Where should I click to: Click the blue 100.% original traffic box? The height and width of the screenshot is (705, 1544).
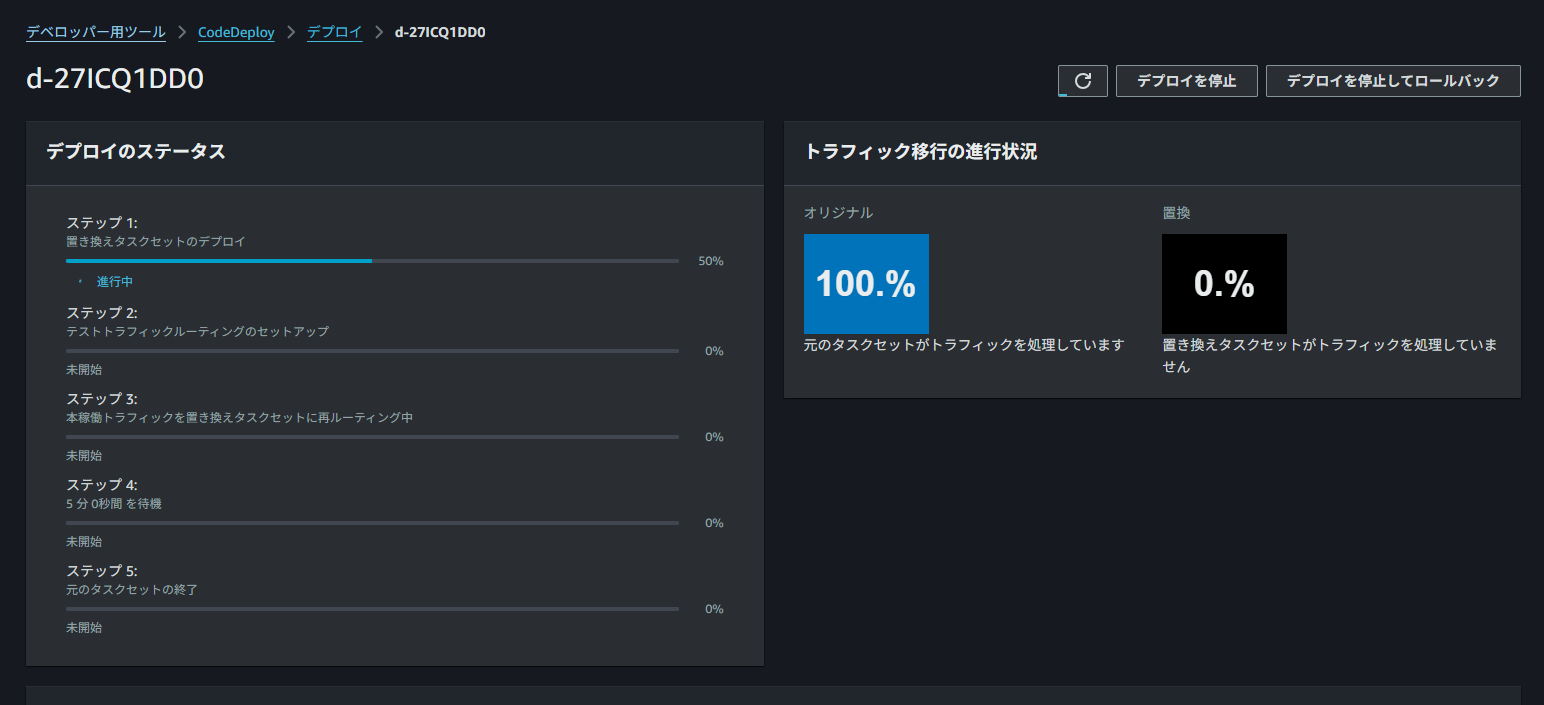pos(866,284)
